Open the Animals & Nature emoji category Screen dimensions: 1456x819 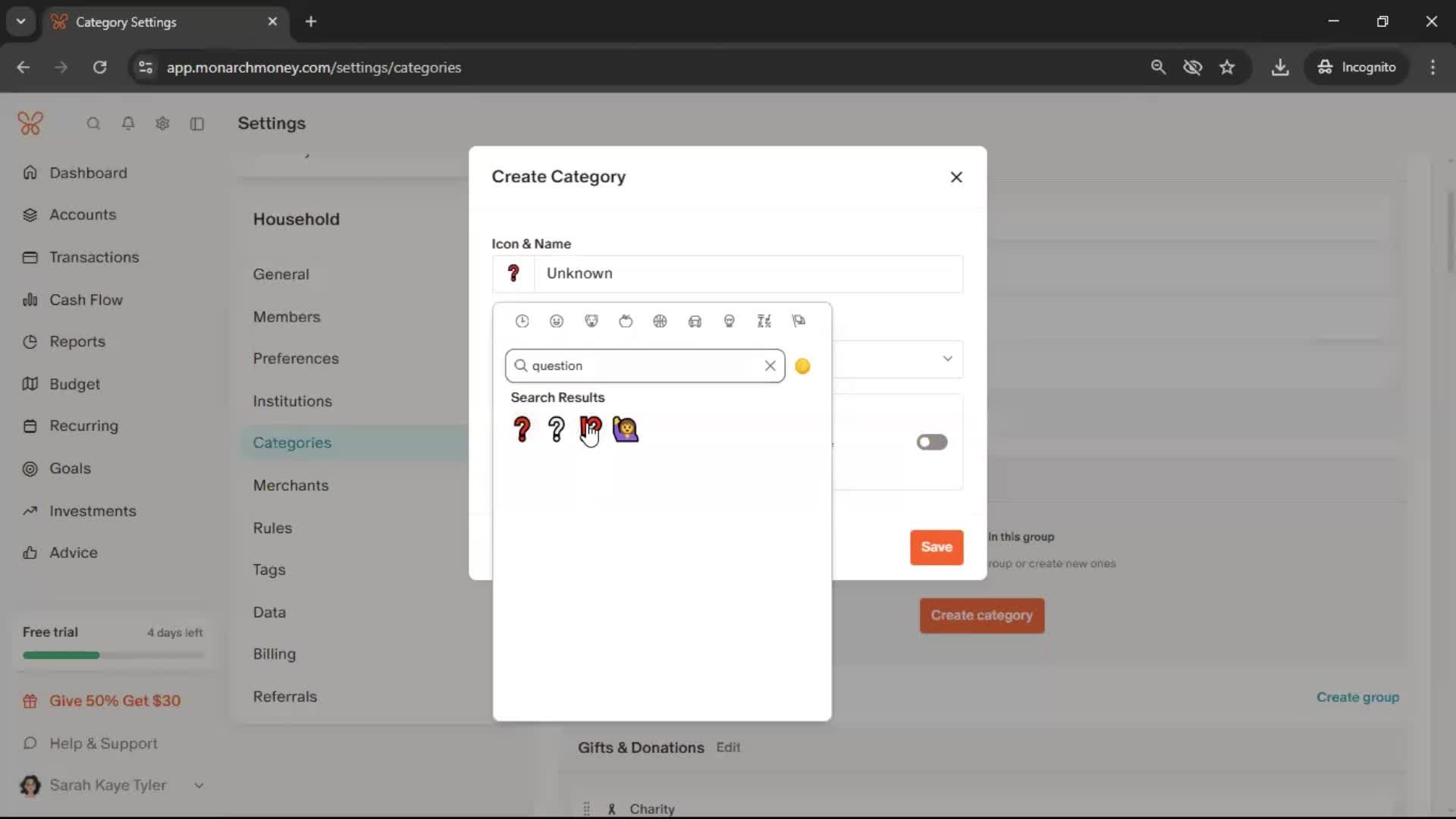591,322
